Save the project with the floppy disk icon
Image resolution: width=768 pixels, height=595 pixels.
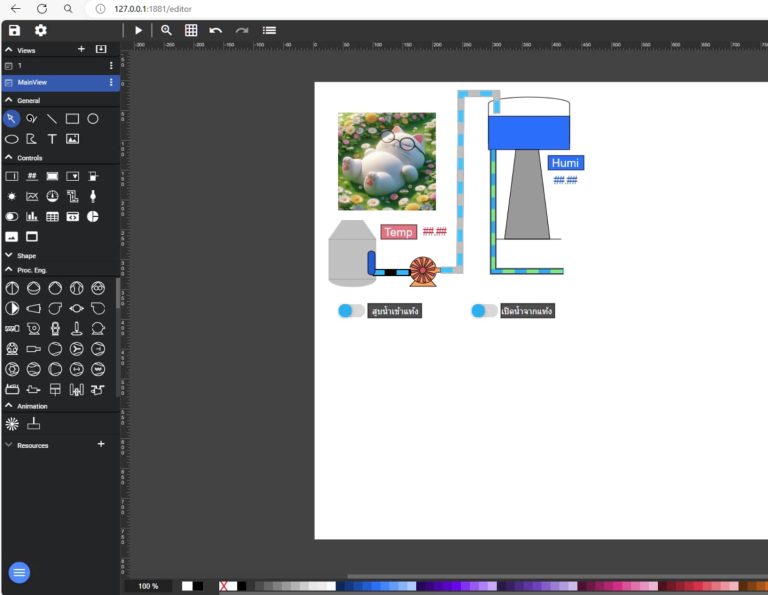[14, 31]
